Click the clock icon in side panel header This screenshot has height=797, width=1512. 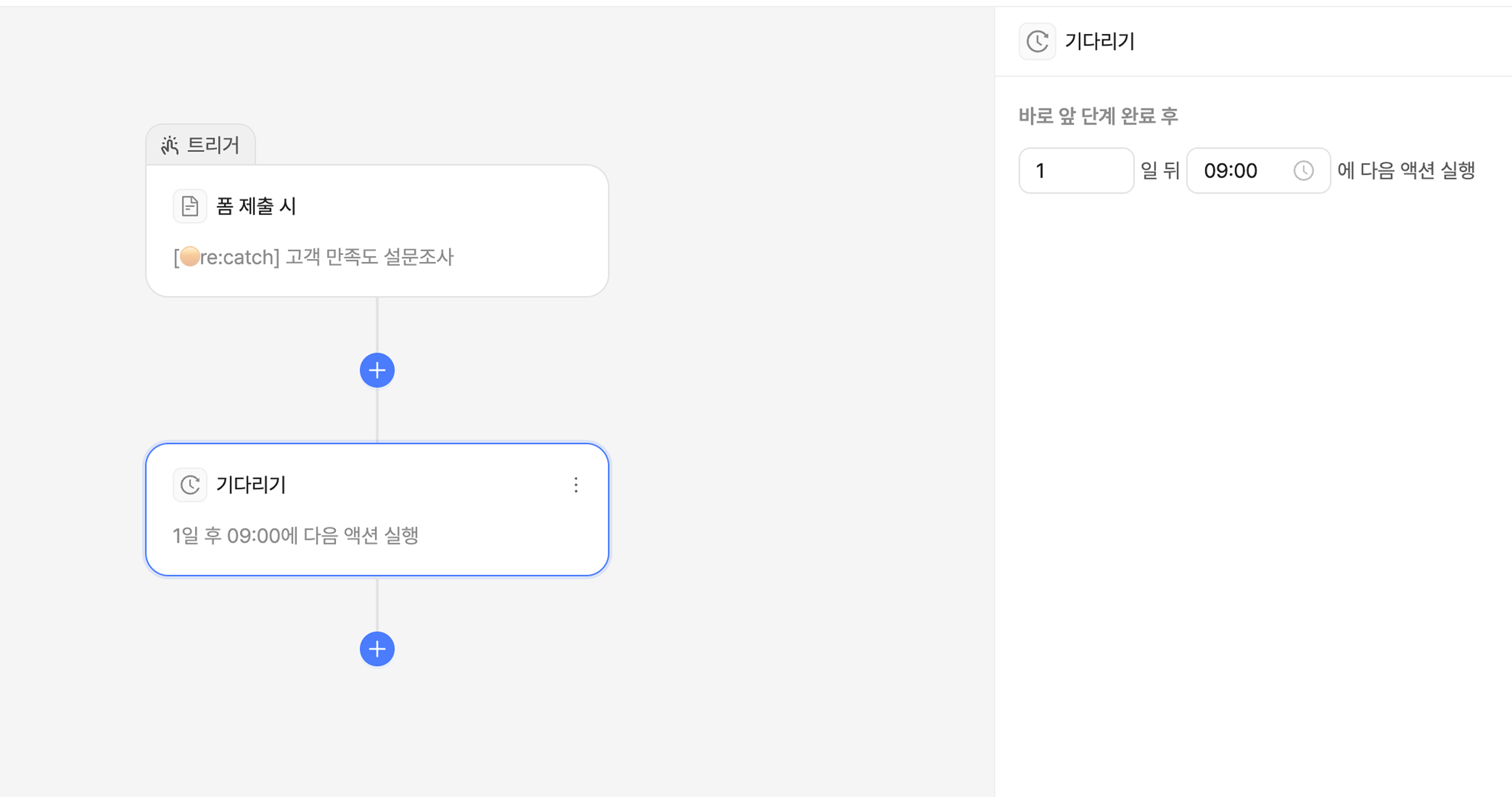1037,42
